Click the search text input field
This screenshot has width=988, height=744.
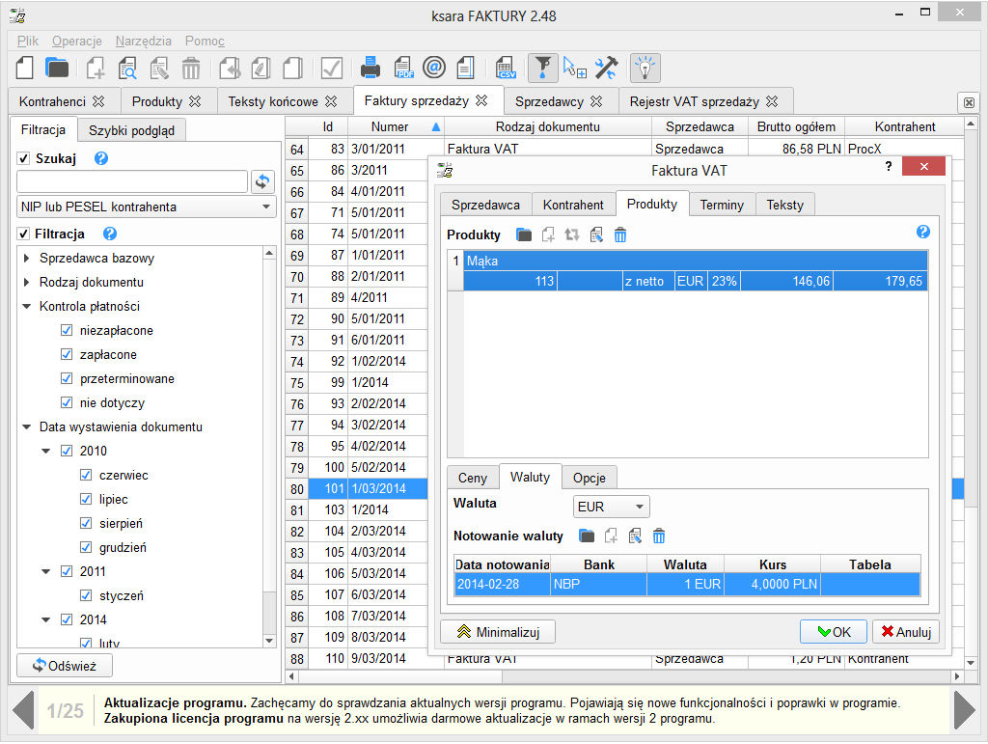(x=132, y=181)
